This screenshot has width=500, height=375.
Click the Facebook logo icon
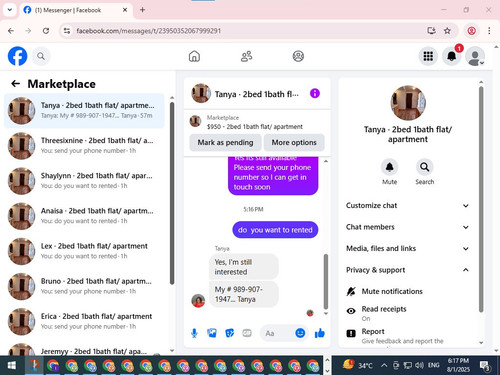pyautogui.click(x=17, y=56)
